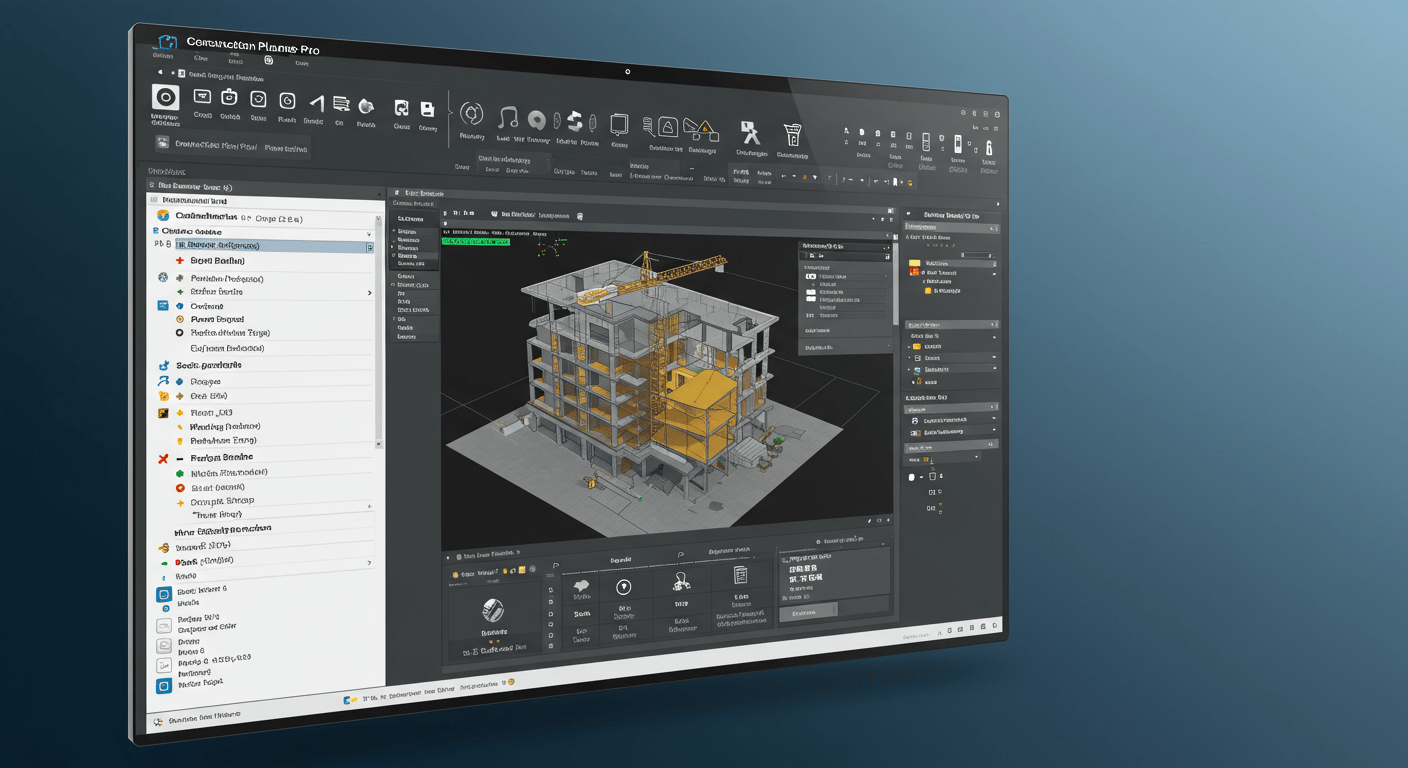The height and width of the screenshot is (768, 1408).
Task: Open the camera capture tool on the ribbon
Action: click(229, 97)
